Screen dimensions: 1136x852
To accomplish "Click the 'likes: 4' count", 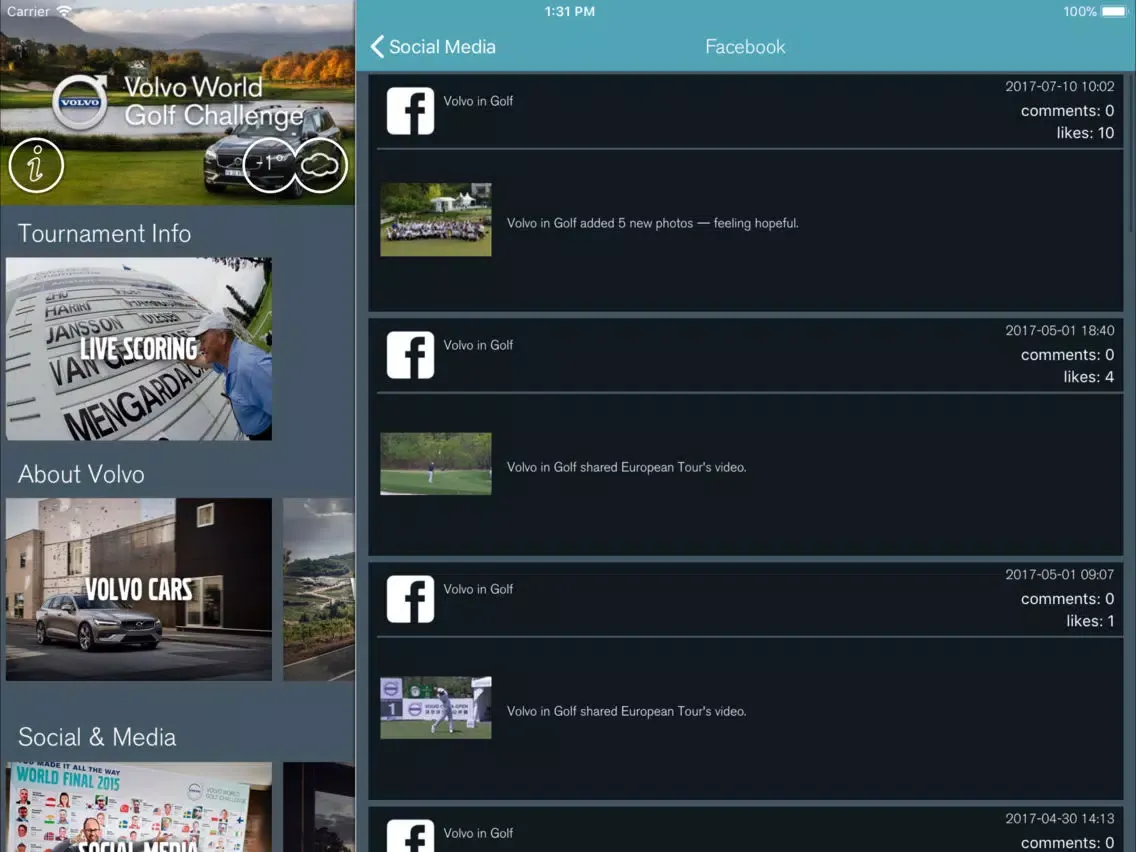I will [1089, 377].
